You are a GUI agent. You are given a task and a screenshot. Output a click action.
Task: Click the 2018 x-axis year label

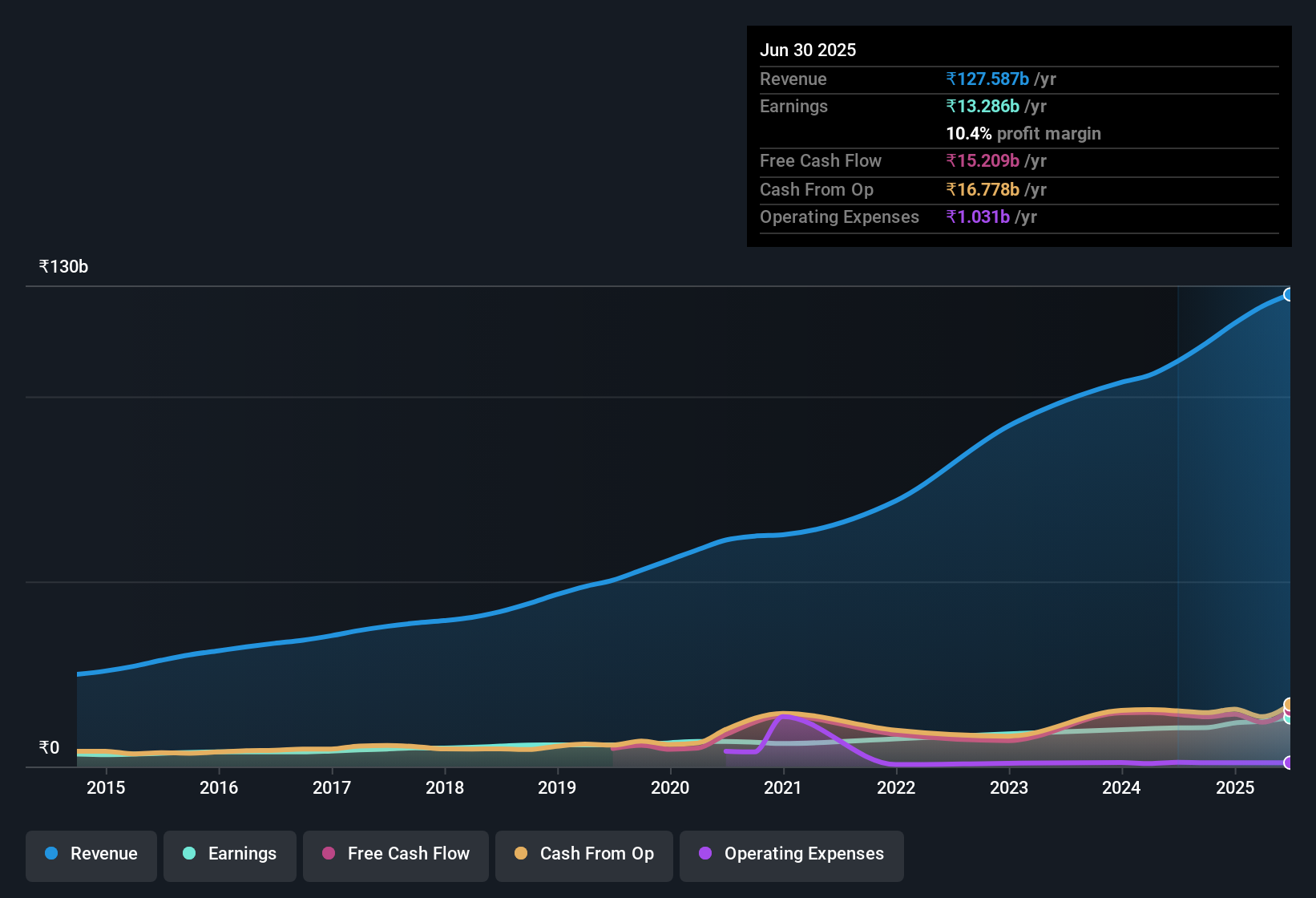[x=445, y=787]
